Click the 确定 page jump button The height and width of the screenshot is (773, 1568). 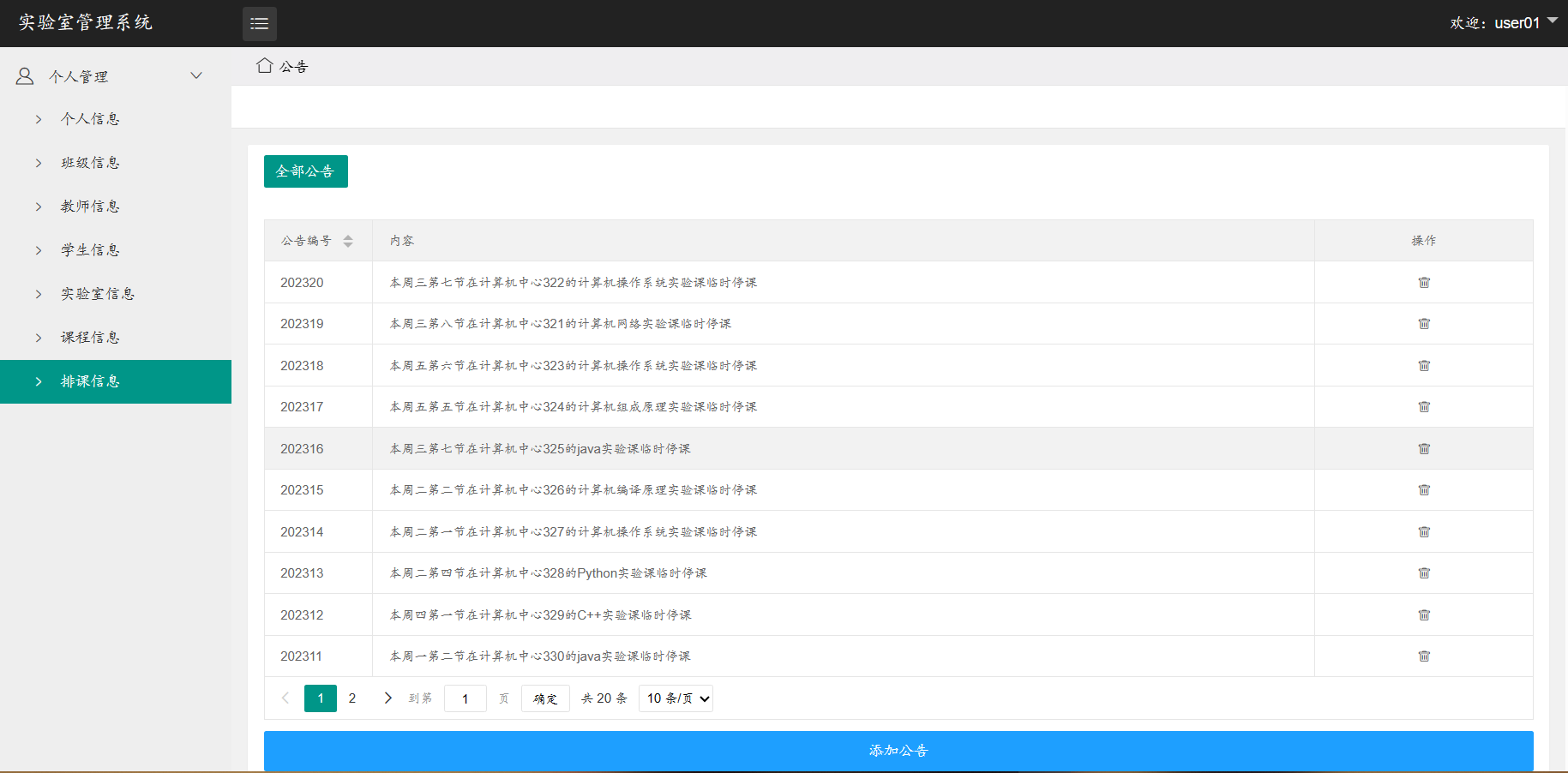point(545,698)
